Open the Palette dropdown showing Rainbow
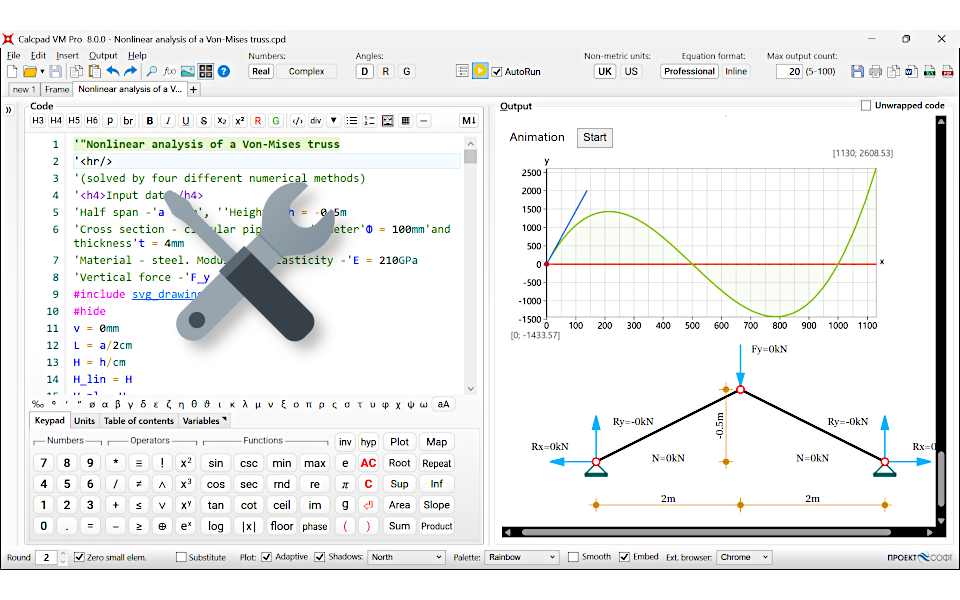 tap(522, 557)
